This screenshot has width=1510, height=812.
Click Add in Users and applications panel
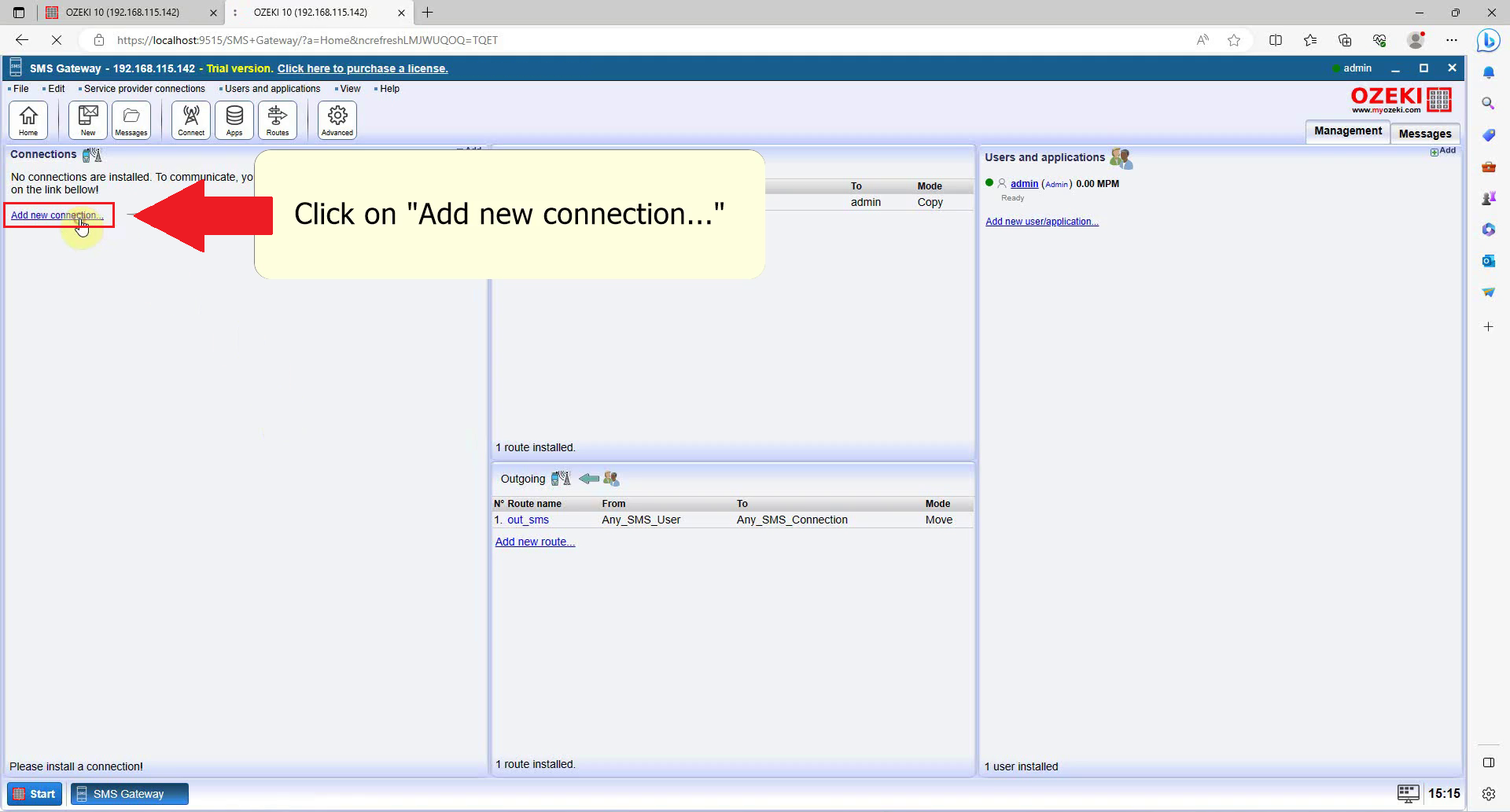click(1443, 151)
